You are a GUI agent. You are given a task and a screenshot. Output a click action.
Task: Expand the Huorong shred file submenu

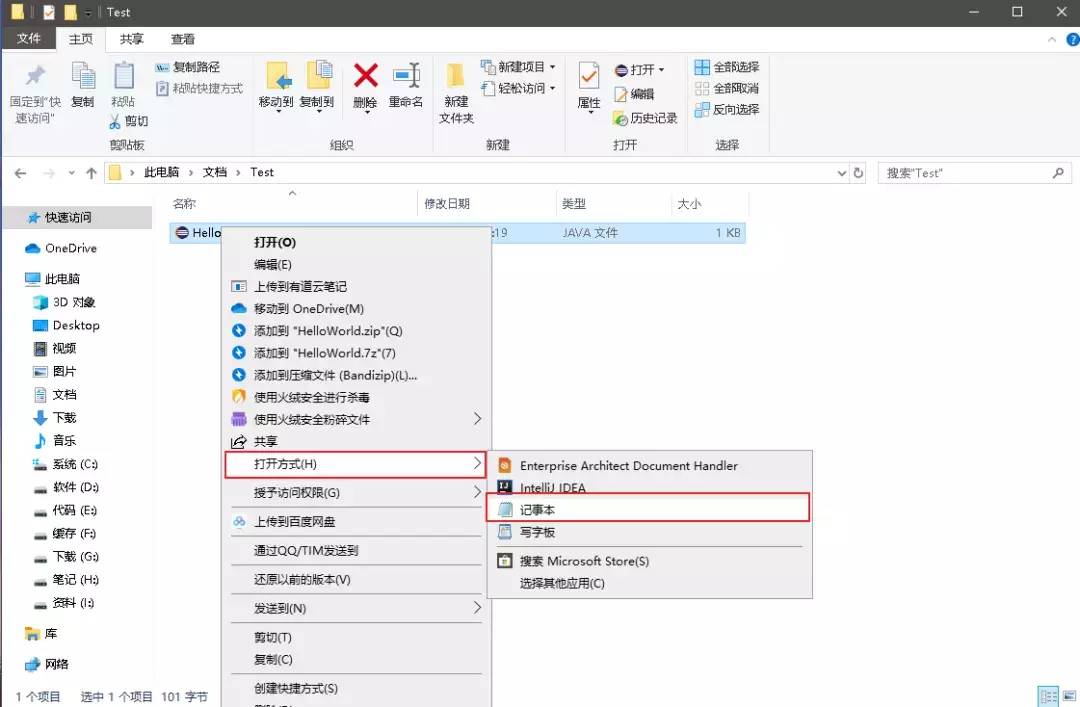(355, 419)
